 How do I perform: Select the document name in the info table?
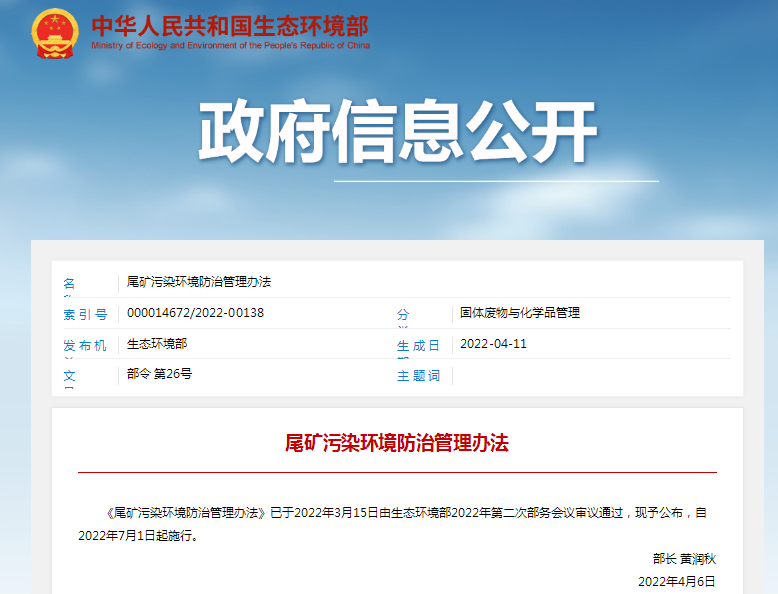pos(199,282)
